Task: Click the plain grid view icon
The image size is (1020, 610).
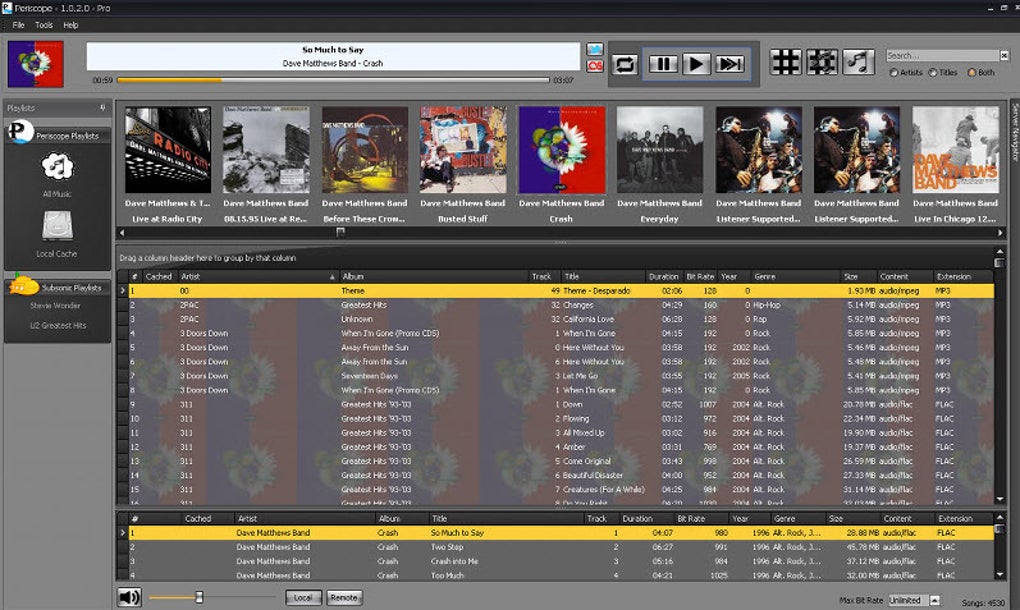Action: pos(786,62)
